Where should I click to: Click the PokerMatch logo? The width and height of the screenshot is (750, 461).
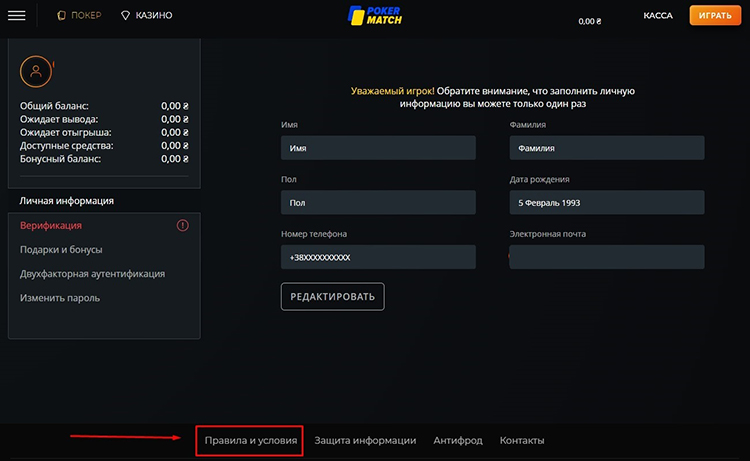375,15
